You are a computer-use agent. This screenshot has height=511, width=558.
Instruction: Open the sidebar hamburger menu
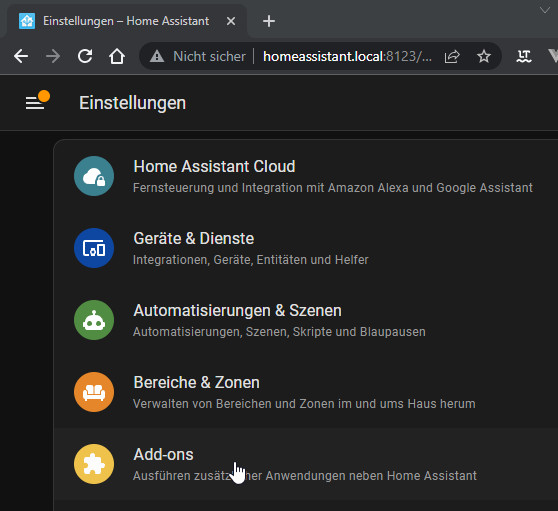point(35,103)
